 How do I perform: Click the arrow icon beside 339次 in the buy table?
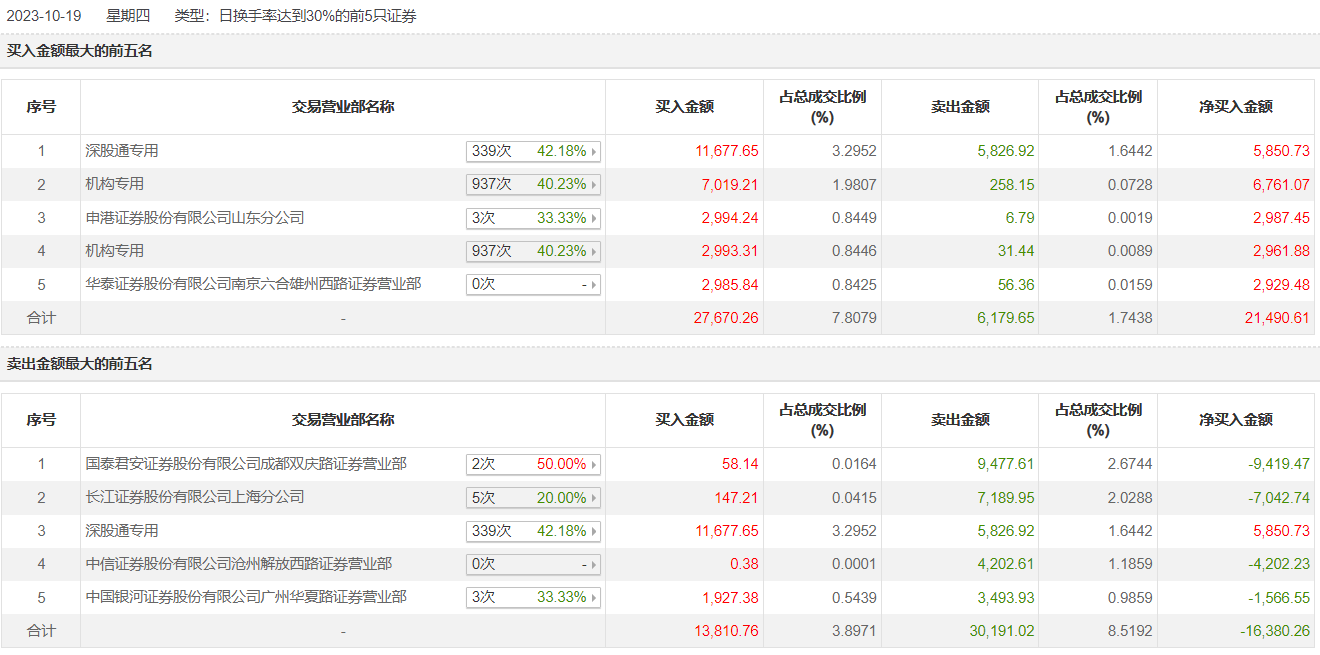click(x=594, y=152)
